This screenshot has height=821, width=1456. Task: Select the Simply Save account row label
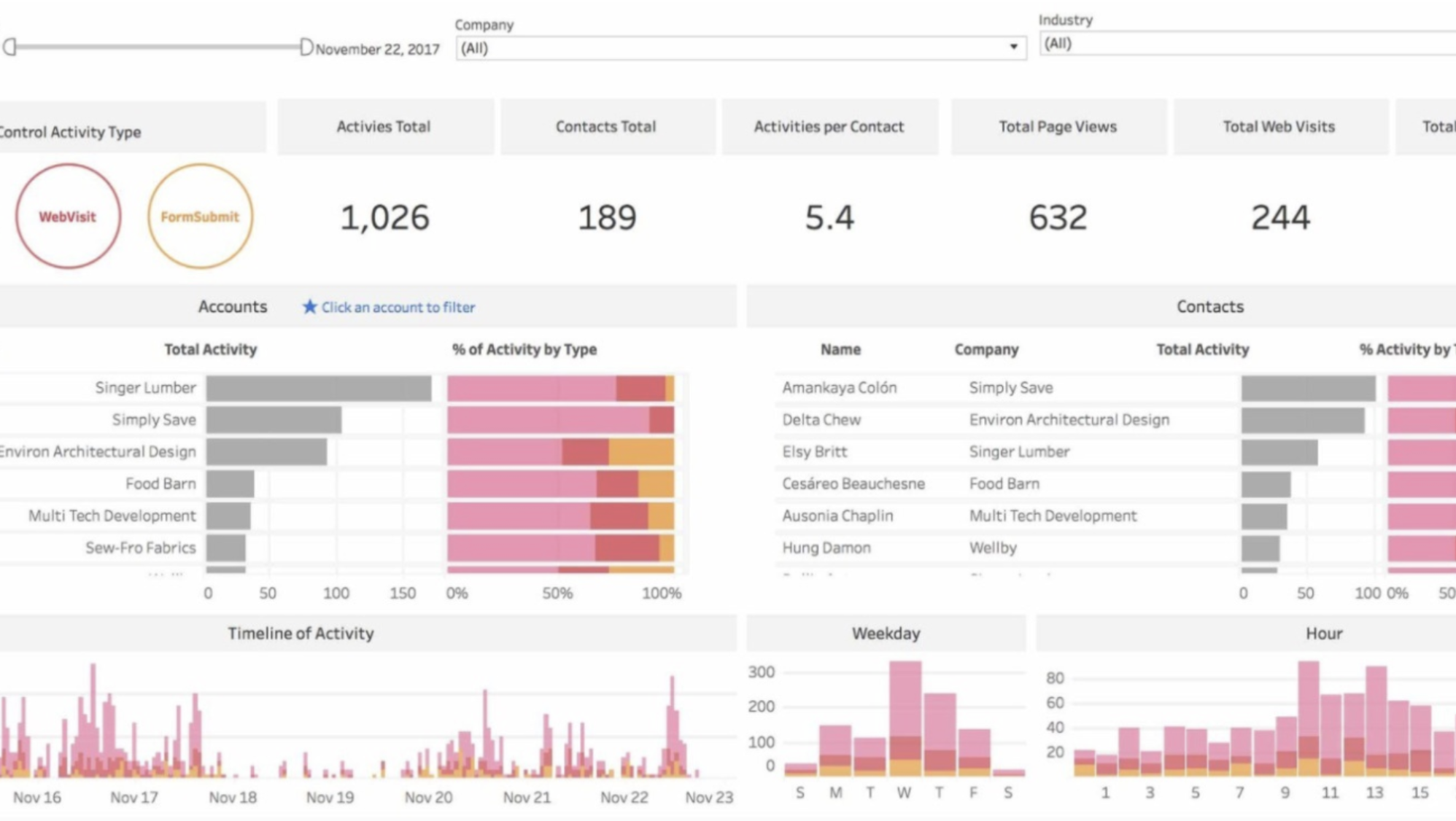154,420
